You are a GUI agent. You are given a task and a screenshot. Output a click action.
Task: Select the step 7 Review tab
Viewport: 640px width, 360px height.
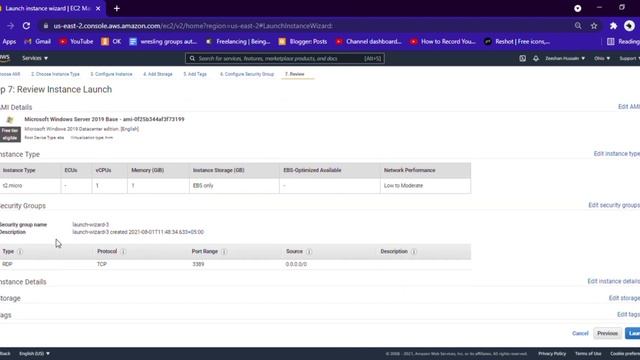[295, 74]
